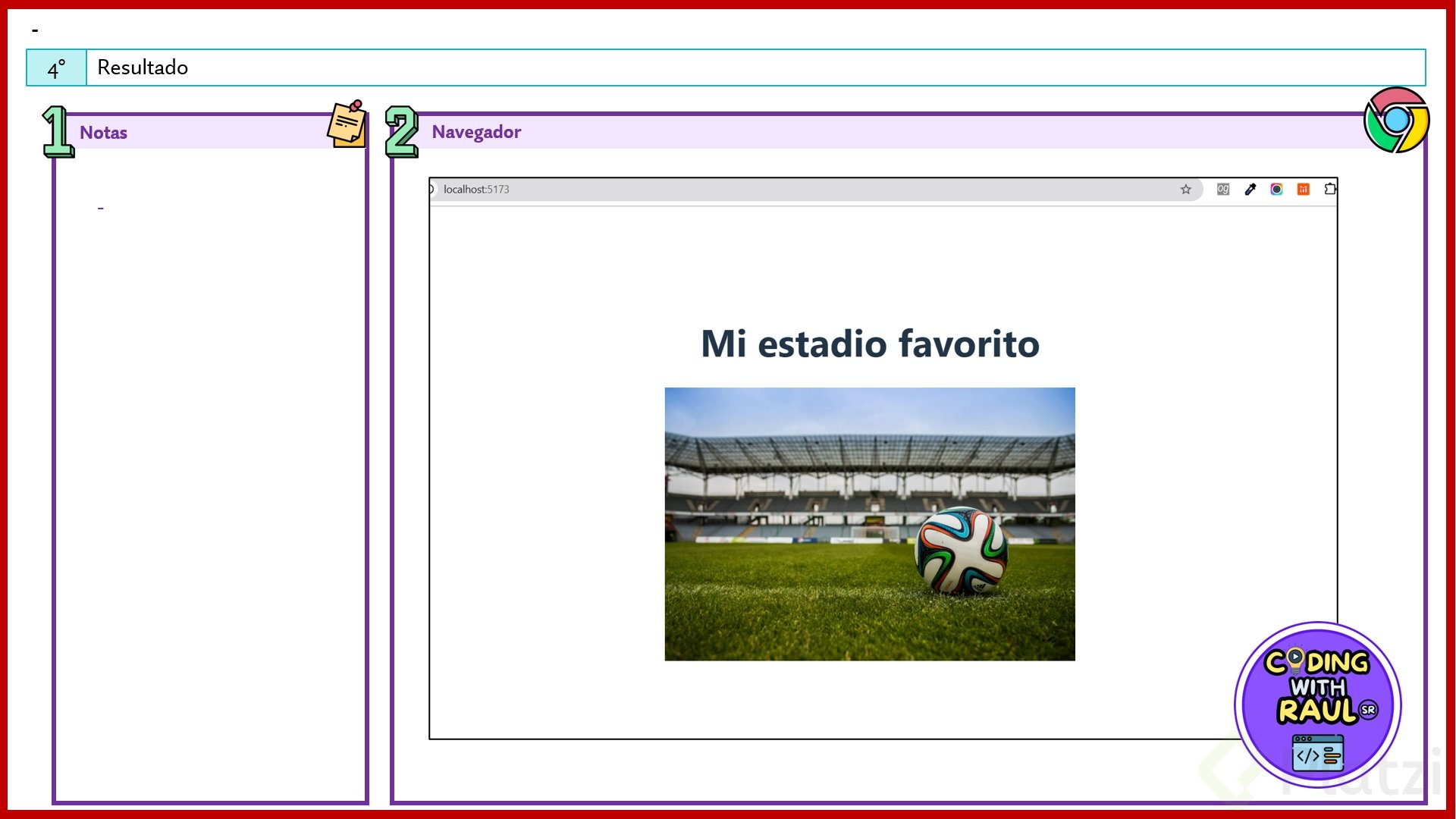
Task: Select the Navegador panel header
Action: 476,132
